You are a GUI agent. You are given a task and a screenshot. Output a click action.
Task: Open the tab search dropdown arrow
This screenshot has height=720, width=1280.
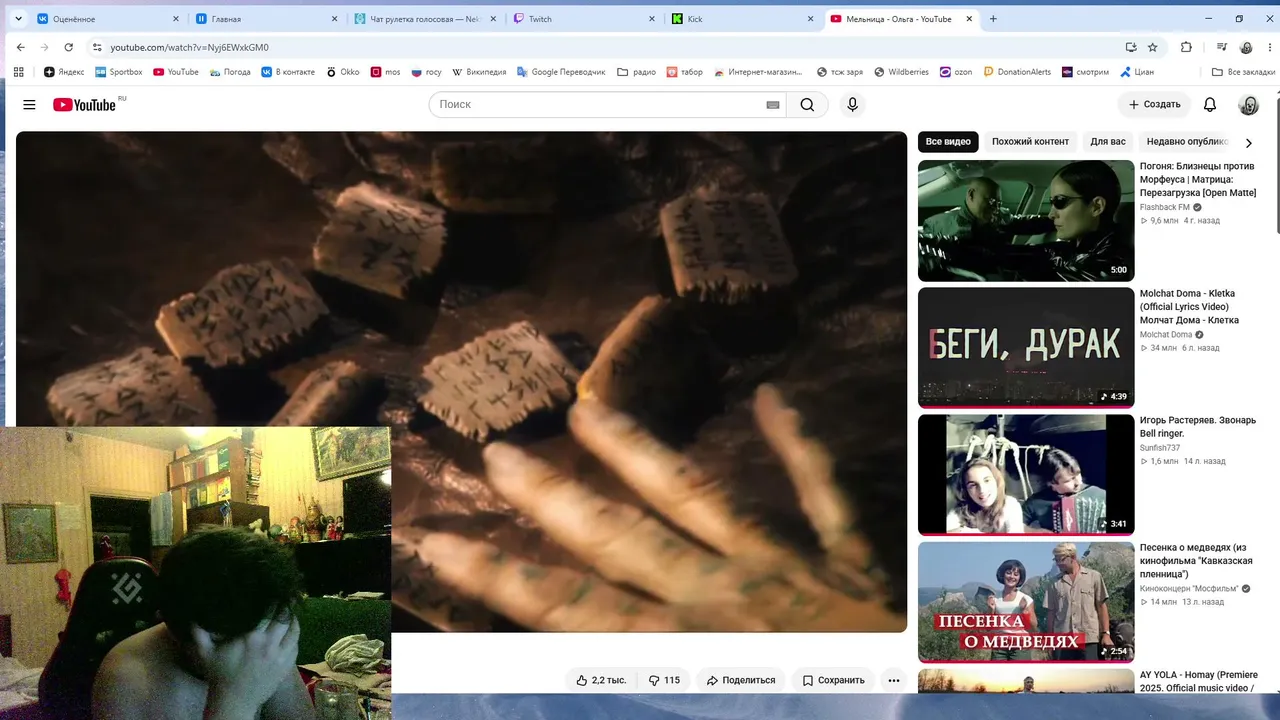18,19
